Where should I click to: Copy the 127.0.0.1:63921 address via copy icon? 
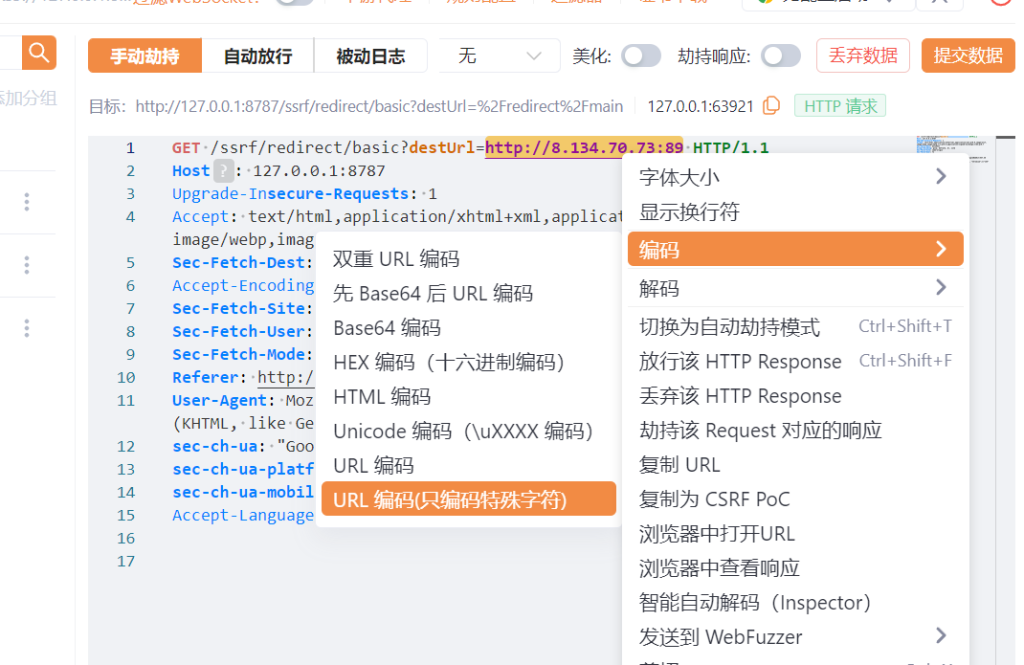point(771,106)
